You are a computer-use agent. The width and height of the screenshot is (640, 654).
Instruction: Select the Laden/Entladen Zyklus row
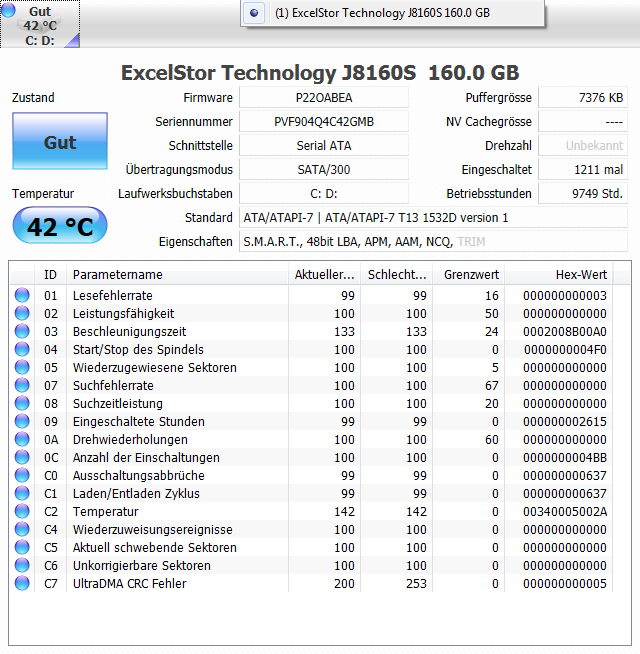[x=311, y=493]
